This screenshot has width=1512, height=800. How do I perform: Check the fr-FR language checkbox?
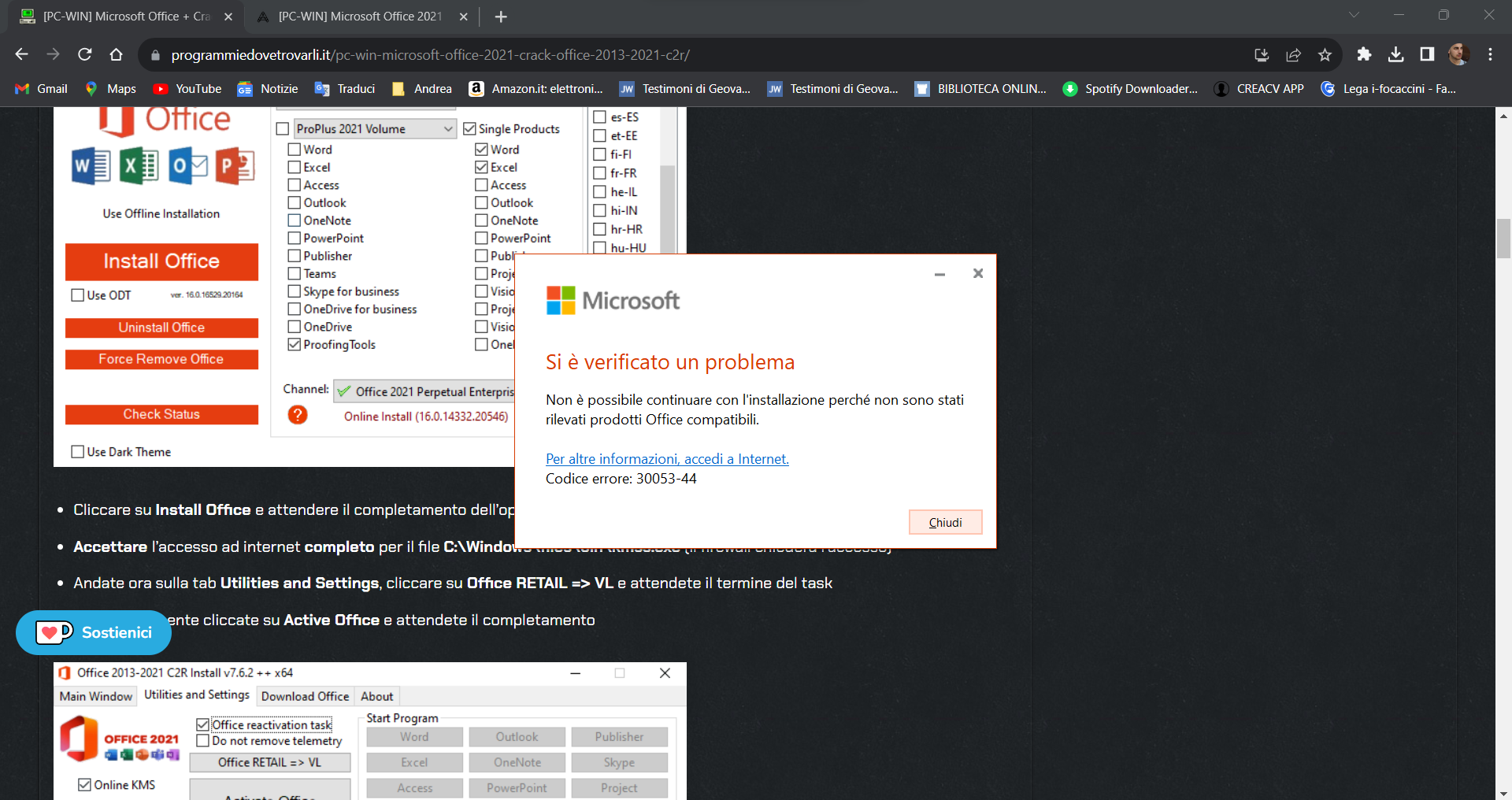pos(599,173)
